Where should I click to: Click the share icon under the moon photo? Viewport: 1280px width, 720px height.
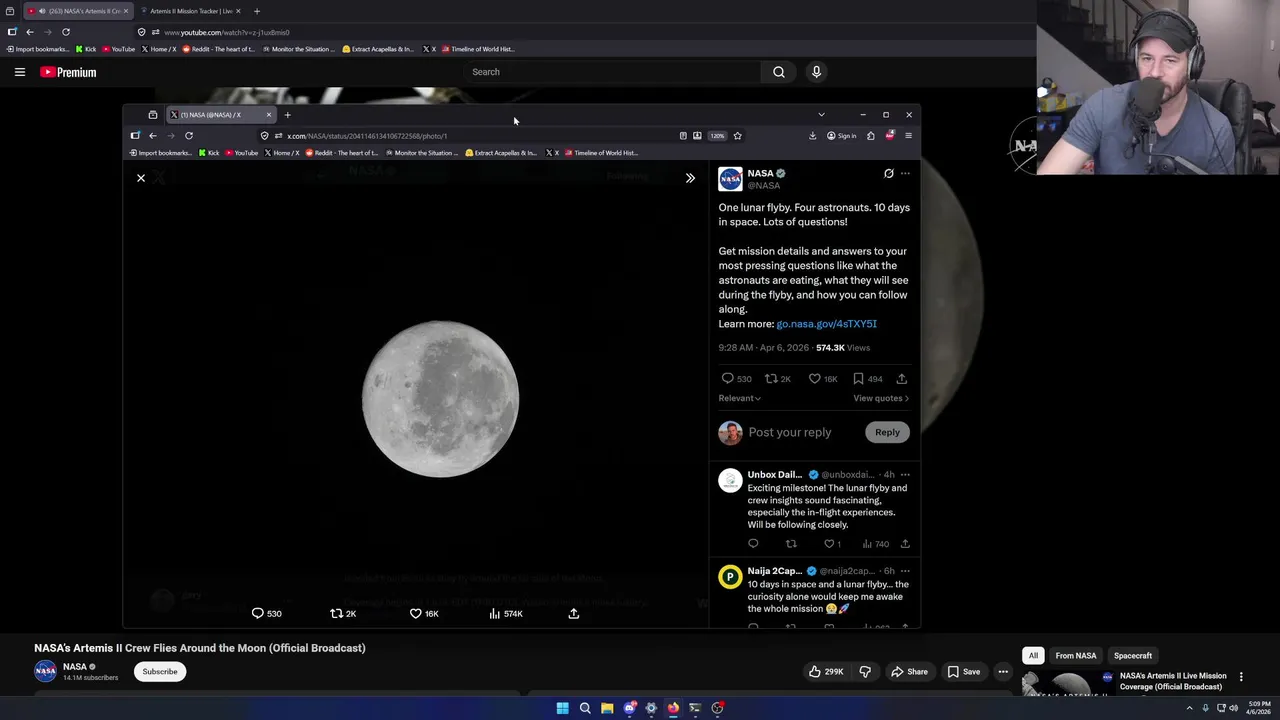[574, 613]
